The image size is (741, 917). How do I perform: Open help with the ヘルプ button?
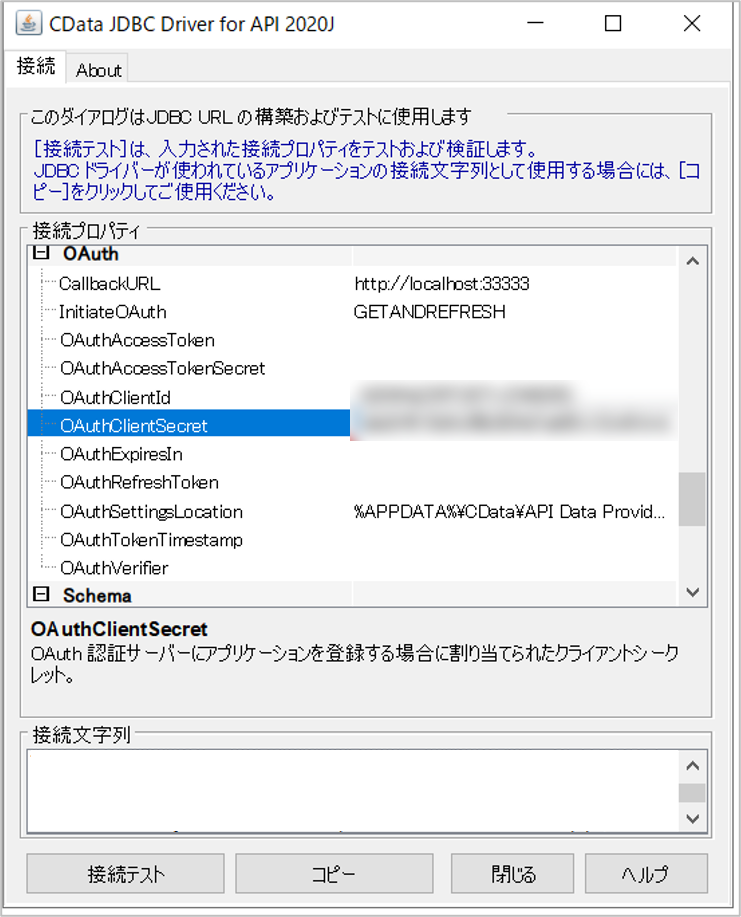(x=646, y=874)
